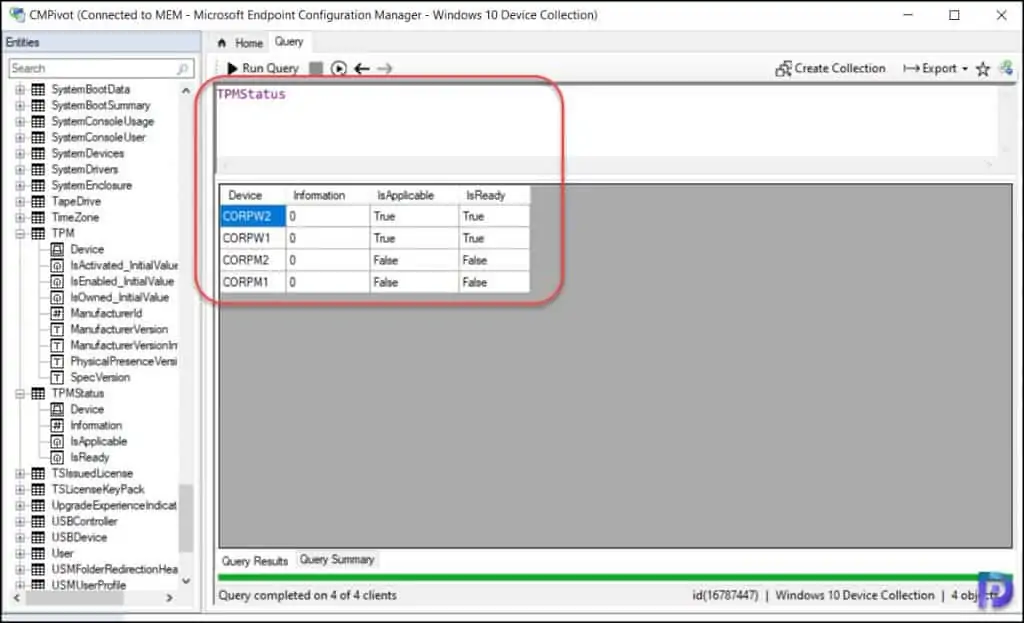Select SpecVersion property
Screen dimensions: 1024x623
[x=100, y=377]
